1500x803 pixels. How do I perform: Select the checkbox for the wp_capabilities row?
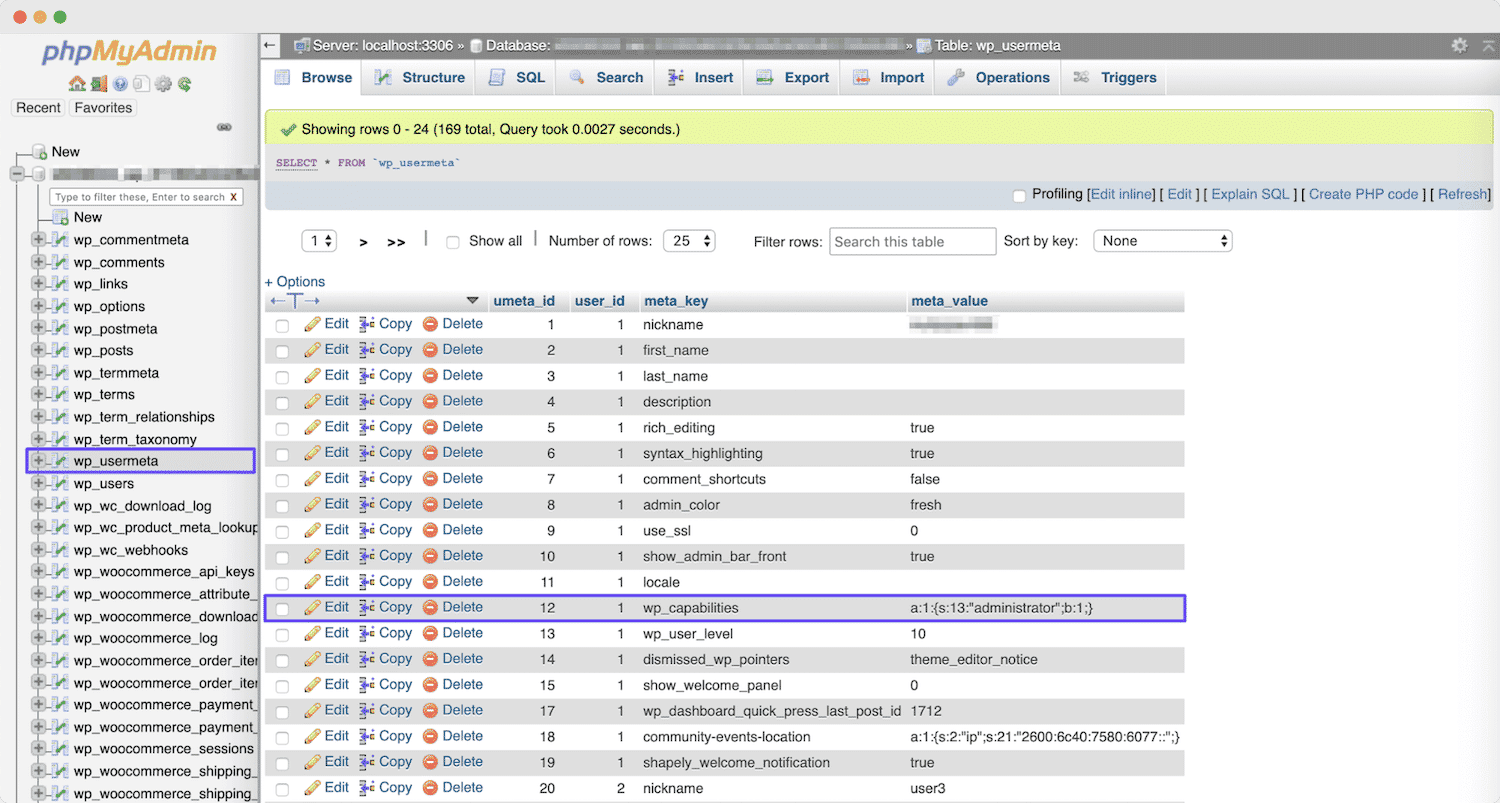282,609
